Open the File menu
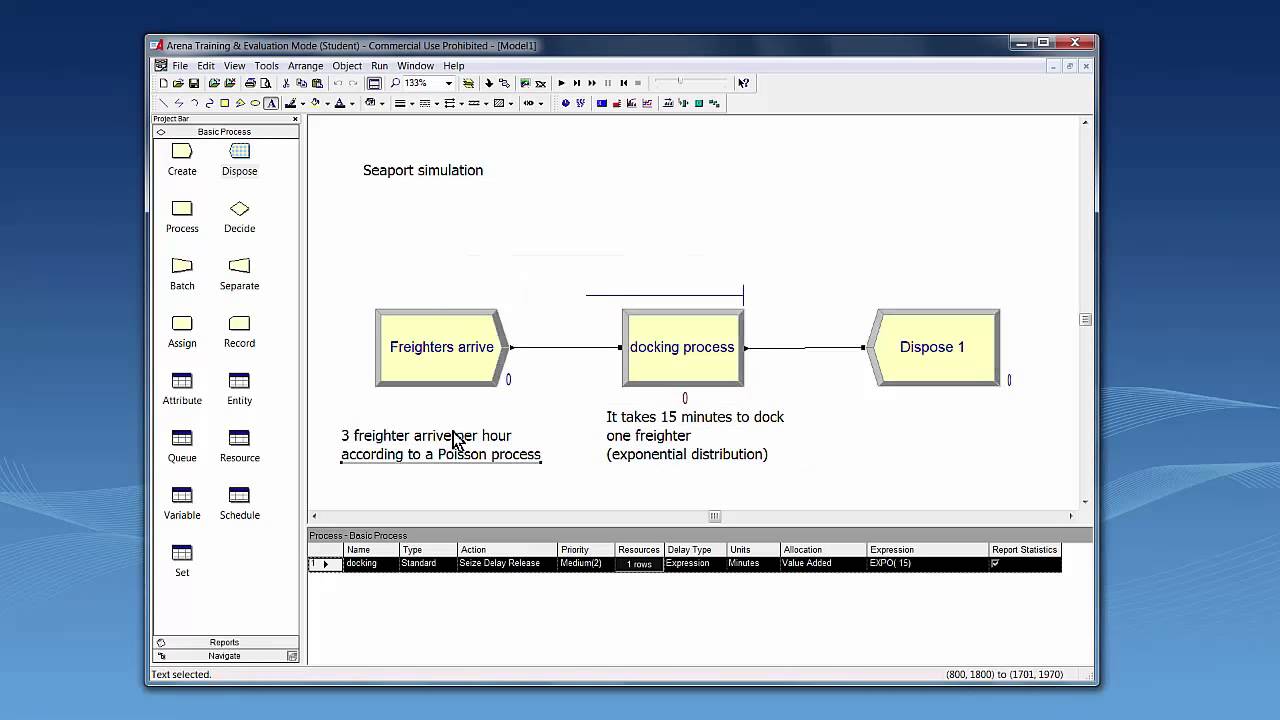Viewport: 1280px width, 720px height. click(x=180, y=66)
